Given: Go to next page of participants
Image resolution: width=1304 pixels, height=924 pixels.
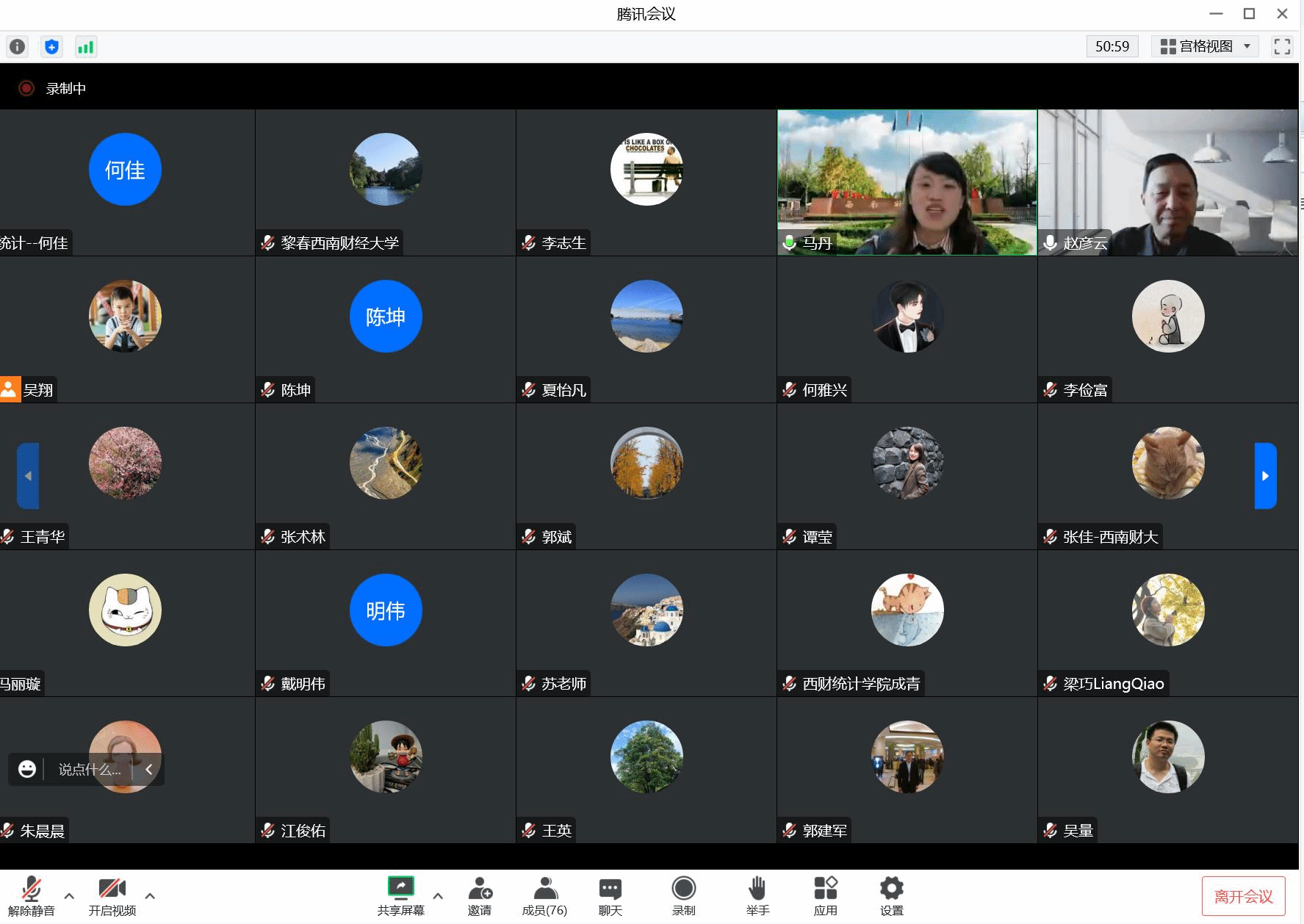Looking at the screenshot, I should [1265, 476].
